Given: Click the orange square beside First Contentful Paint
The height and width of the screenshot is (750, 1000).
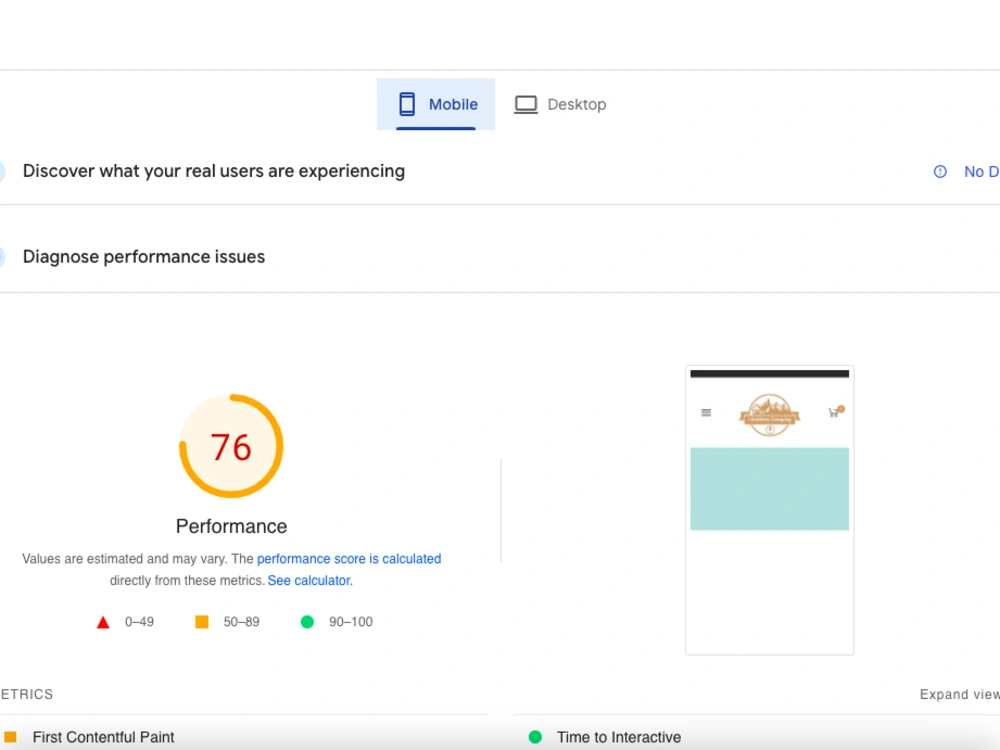Looking at the screenshot, I should pos(10,737).
